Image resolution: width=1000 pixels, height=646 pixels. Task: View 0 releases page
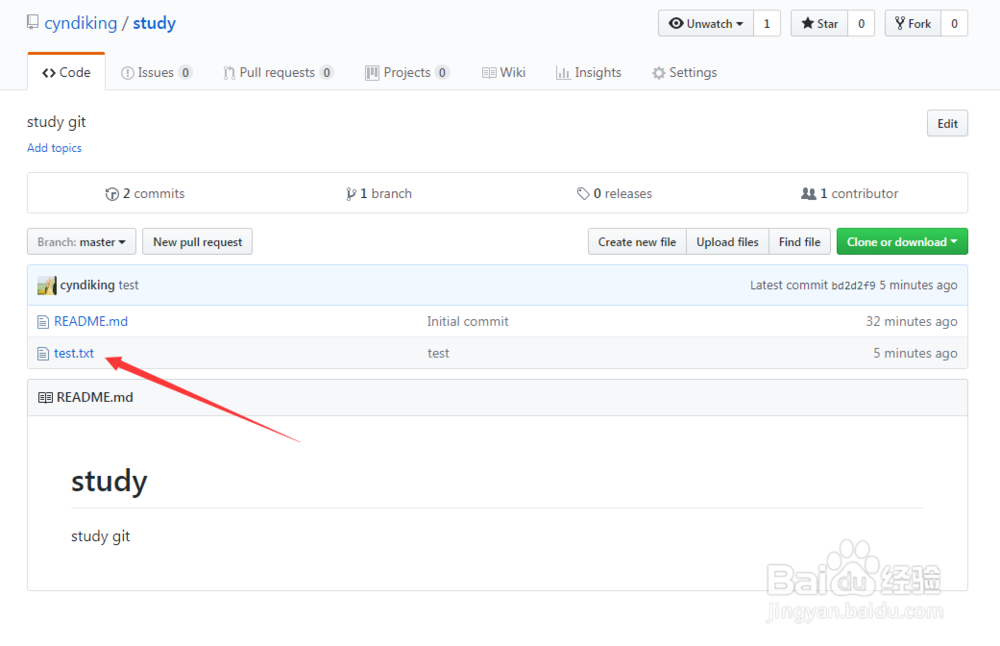click(614, 193)
